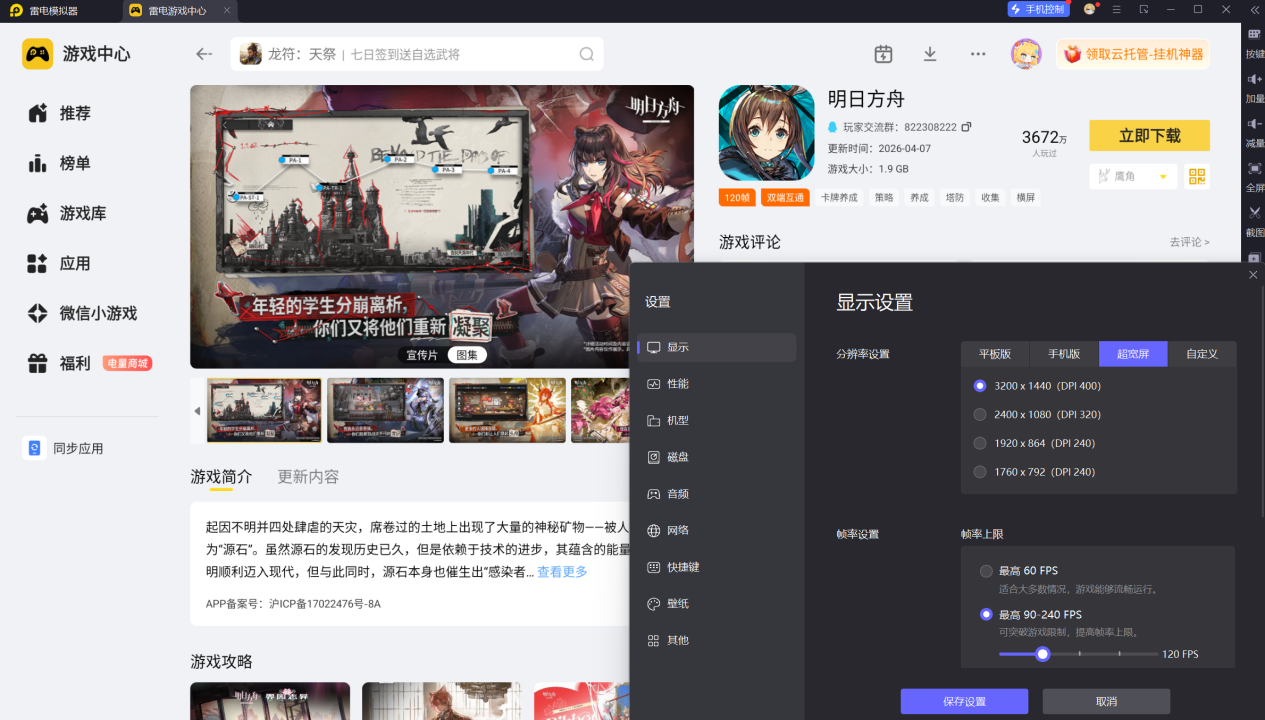The image size is (1265, 720).
Task: Open the calendar check-in icon
Action: click(883, 54)
